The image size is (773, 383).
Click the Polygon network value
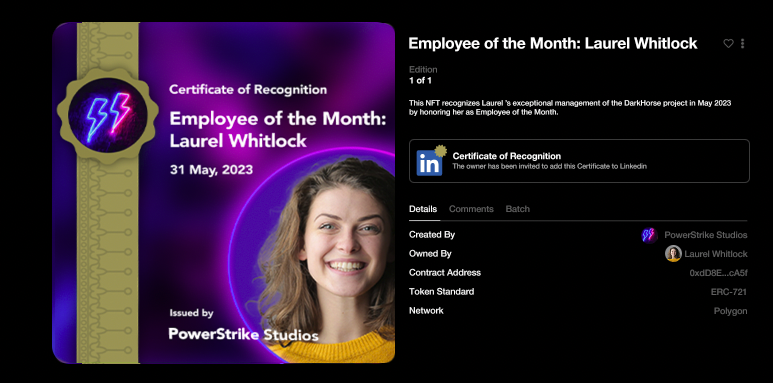tap(731, 311)
